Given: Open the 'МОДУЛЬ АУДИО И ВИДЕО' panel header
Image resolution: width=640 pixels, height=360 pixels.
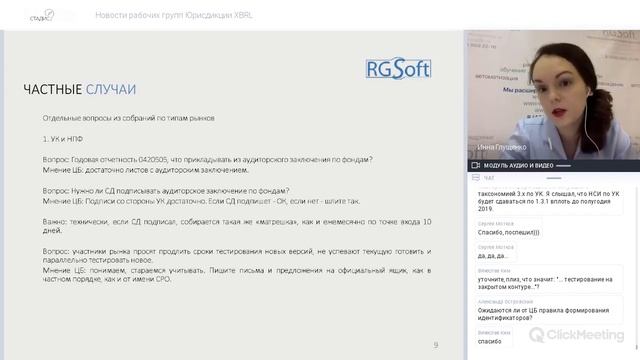Looking at the screenshot, I should coord(553,166).
